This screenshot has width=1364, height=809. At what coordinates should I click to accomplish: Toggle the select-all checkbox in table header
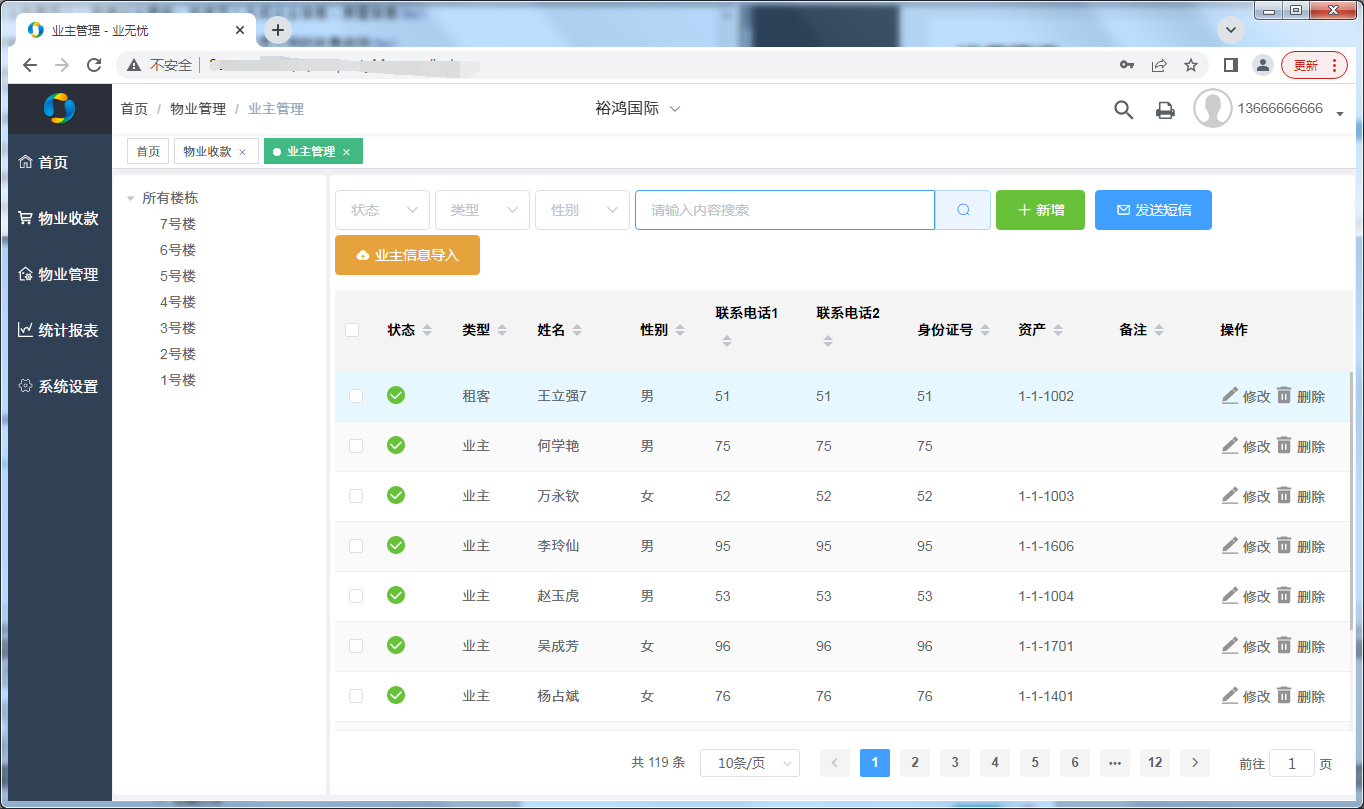[x=352, y=330]
